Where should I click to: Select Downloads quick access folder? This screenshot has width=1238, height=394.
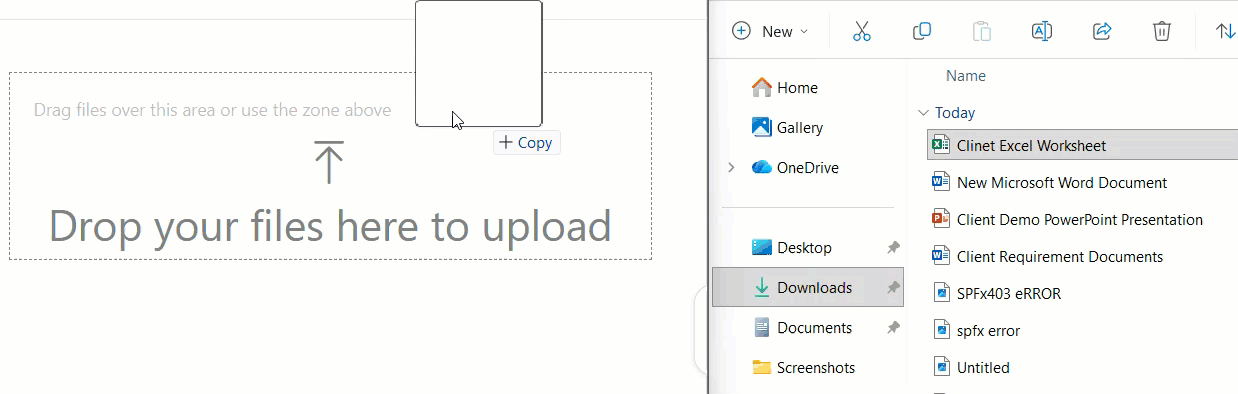(x=808, y=288)
